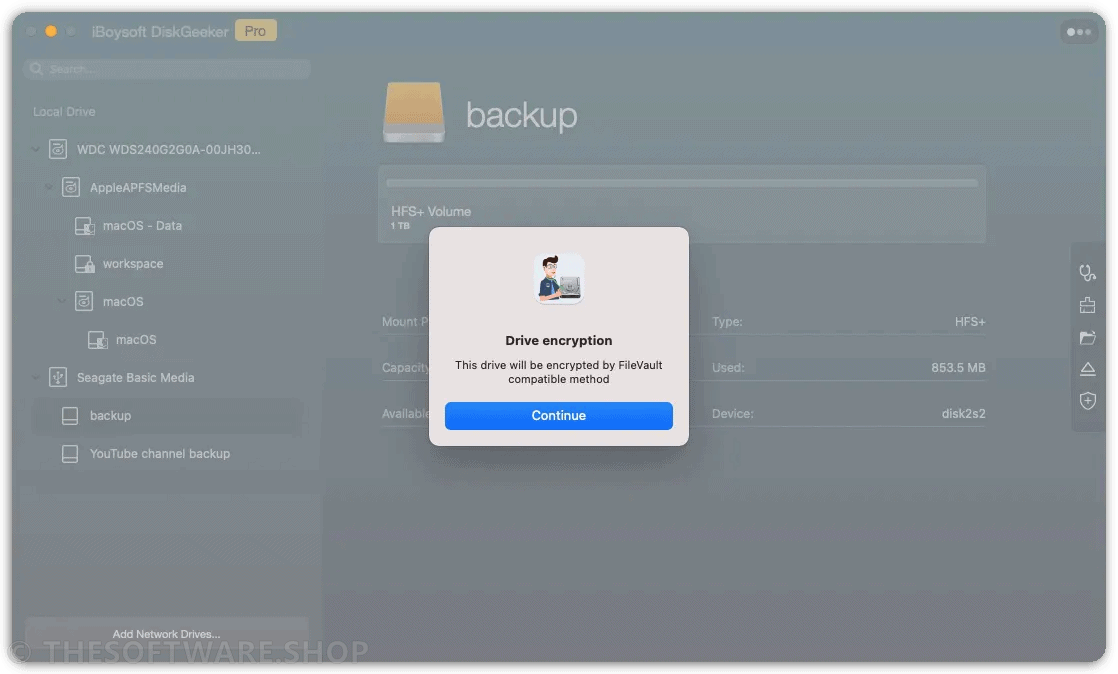The image size is (1118, 674).
Task: Collapse the Seagate Basic Media drive
Action: coord(35,377)
